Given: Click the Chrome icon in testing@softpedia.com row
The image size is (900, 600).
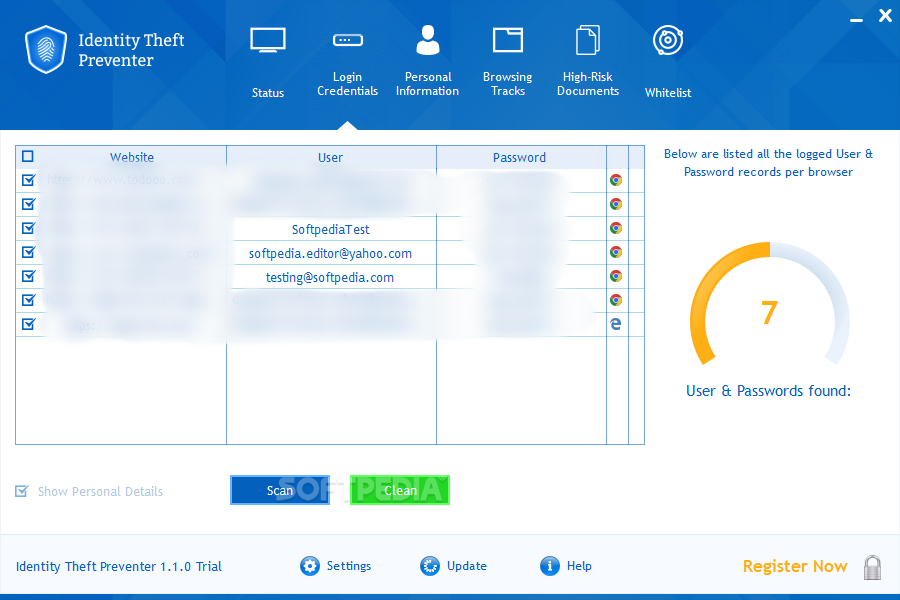Looking at the screenshot, I should (616, 277).
